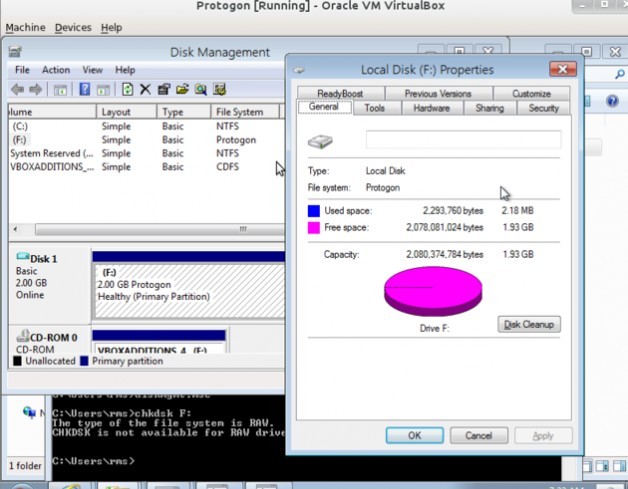Click the scrollbar left arrow in volume list

[16, 229]
